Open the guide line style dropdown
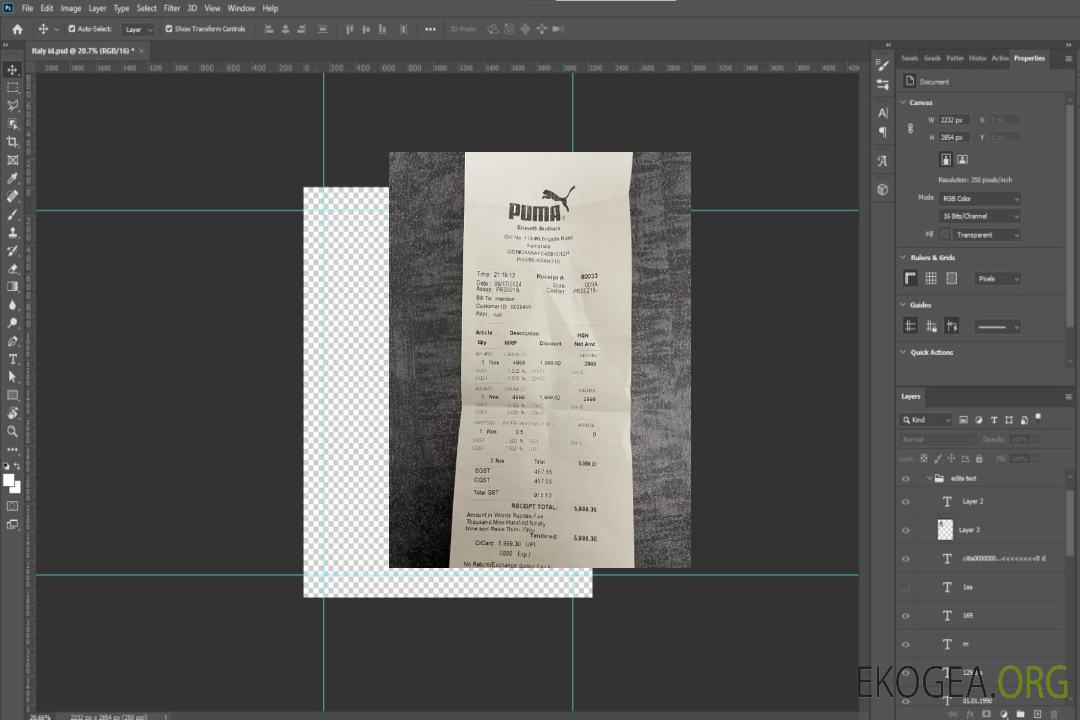 [x=998, y=327]
